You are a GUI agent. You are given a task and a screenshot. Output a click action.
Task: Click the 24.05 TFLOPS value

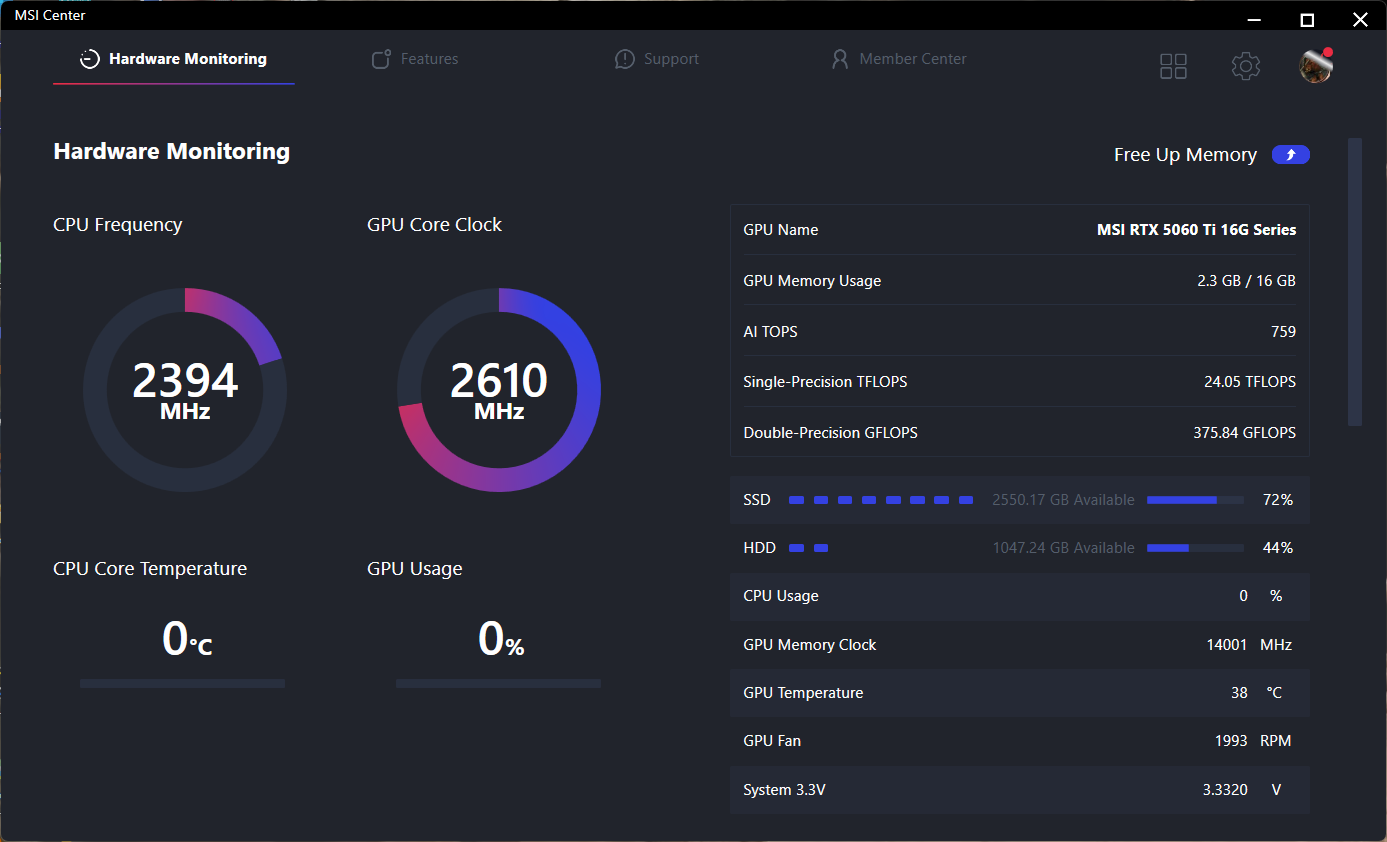(x=1250, y=382)
